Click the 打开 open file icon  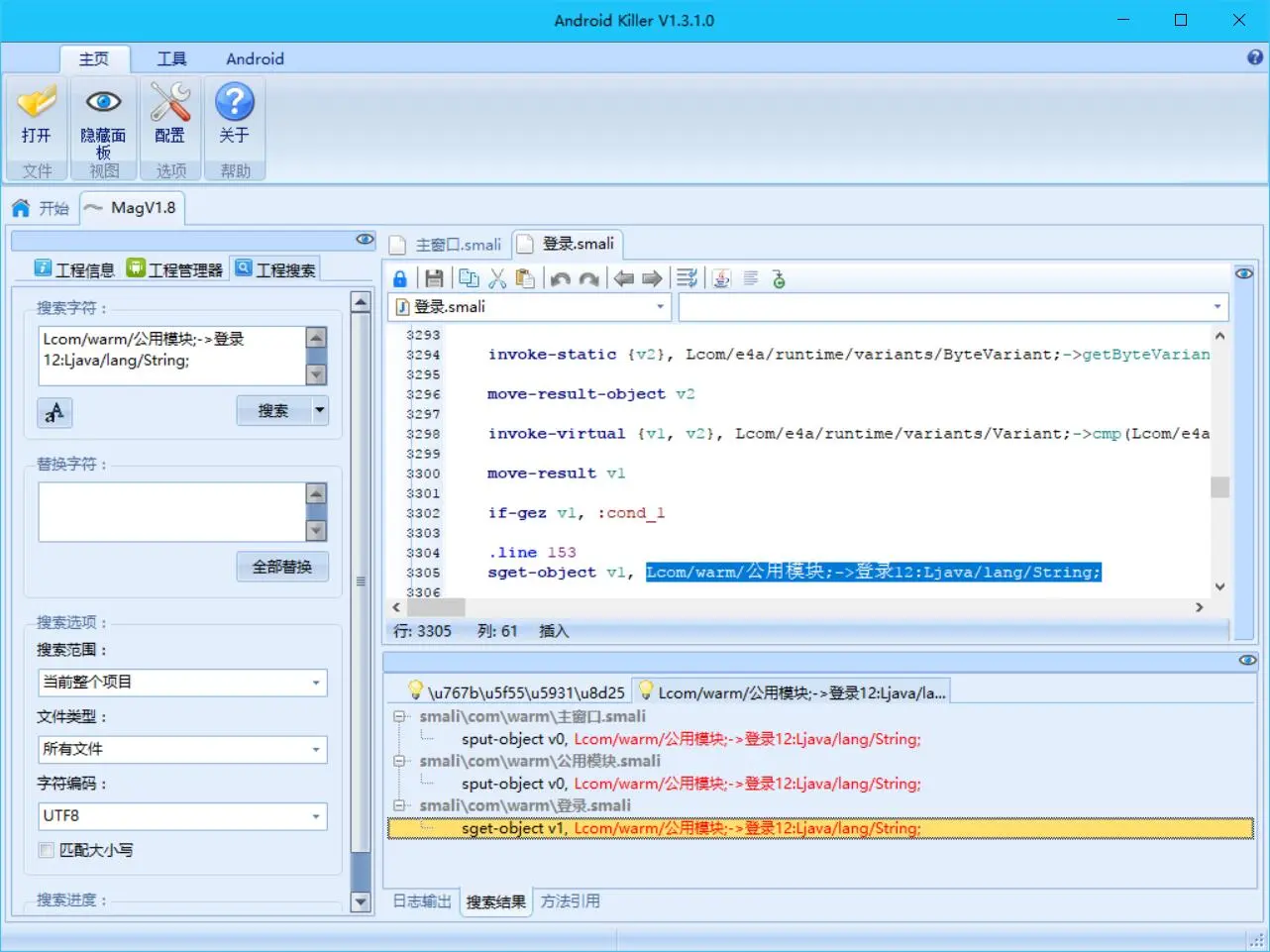coord(37,102)
